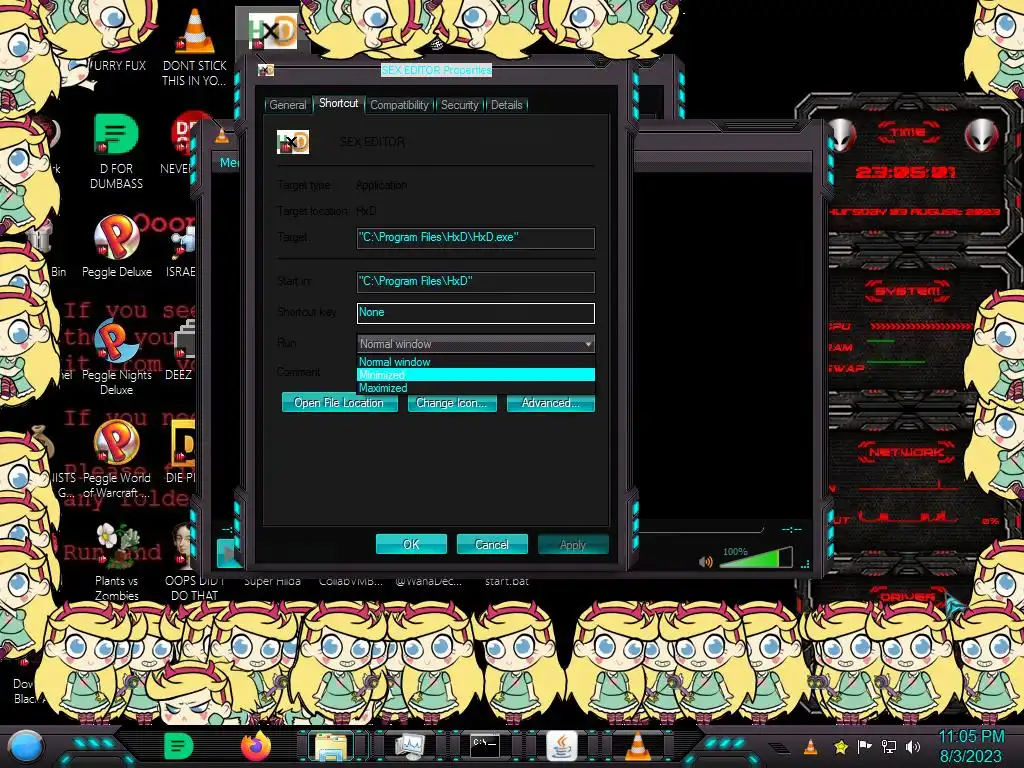The width and height of the screenshot is (1024, 768).
Task: Choose Maximized from the Run list
Action: (x=475, y=388)
